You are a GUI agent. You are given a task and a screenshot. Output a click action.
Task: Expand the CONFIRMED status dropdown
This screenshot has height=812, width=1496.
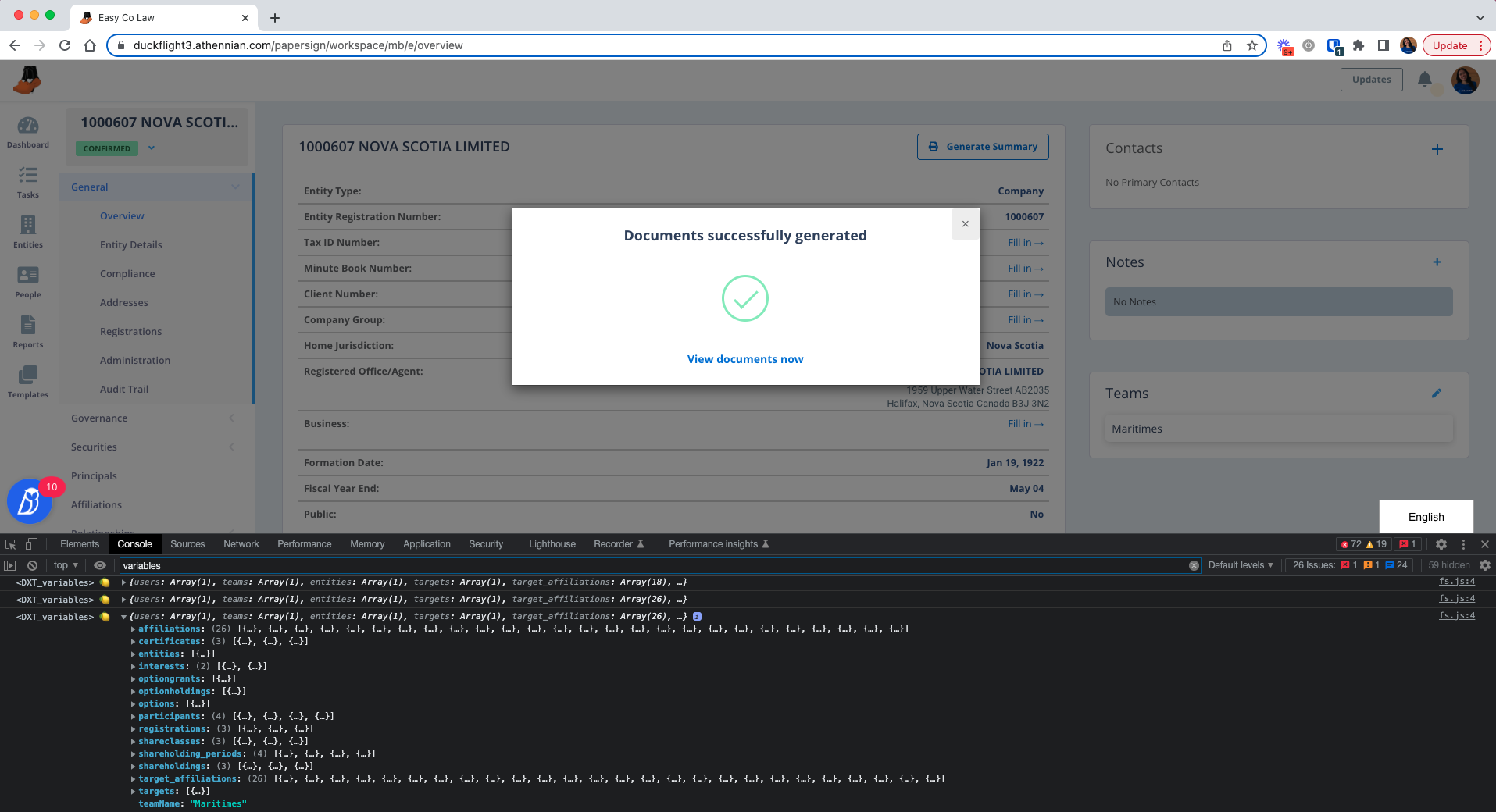(x=152, y=148)
